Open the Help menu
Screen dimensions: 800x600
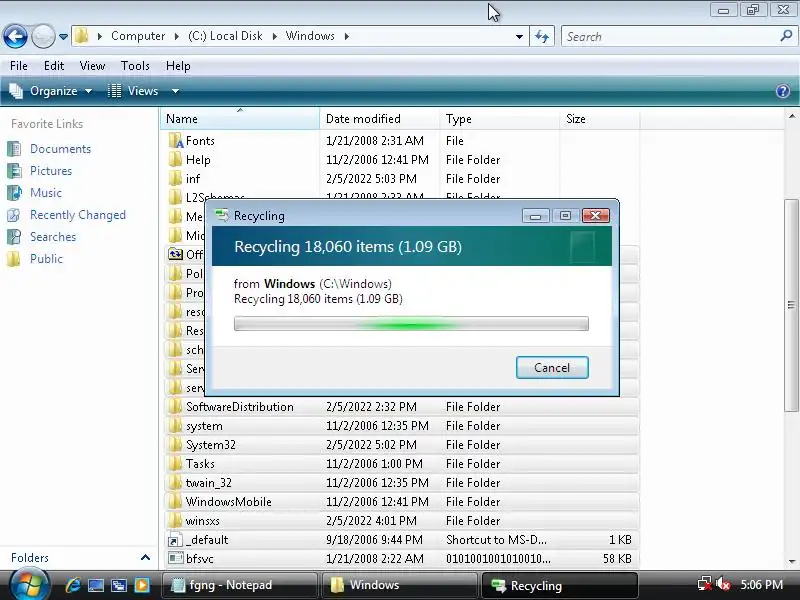coord(178,66)
